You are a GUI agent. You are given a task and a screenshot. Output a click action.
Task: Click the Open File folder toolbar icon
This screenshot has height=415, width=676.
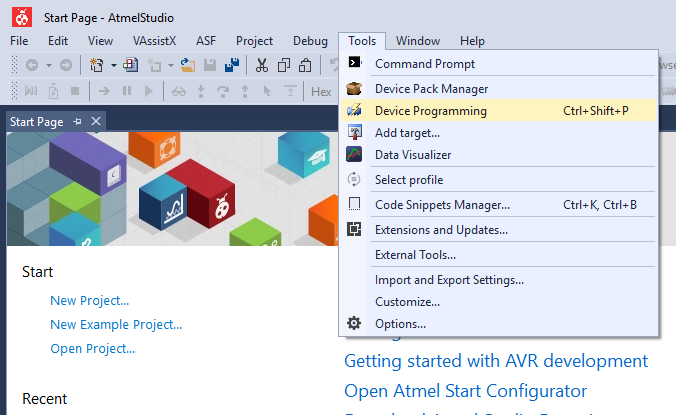[x=188, y=66]
